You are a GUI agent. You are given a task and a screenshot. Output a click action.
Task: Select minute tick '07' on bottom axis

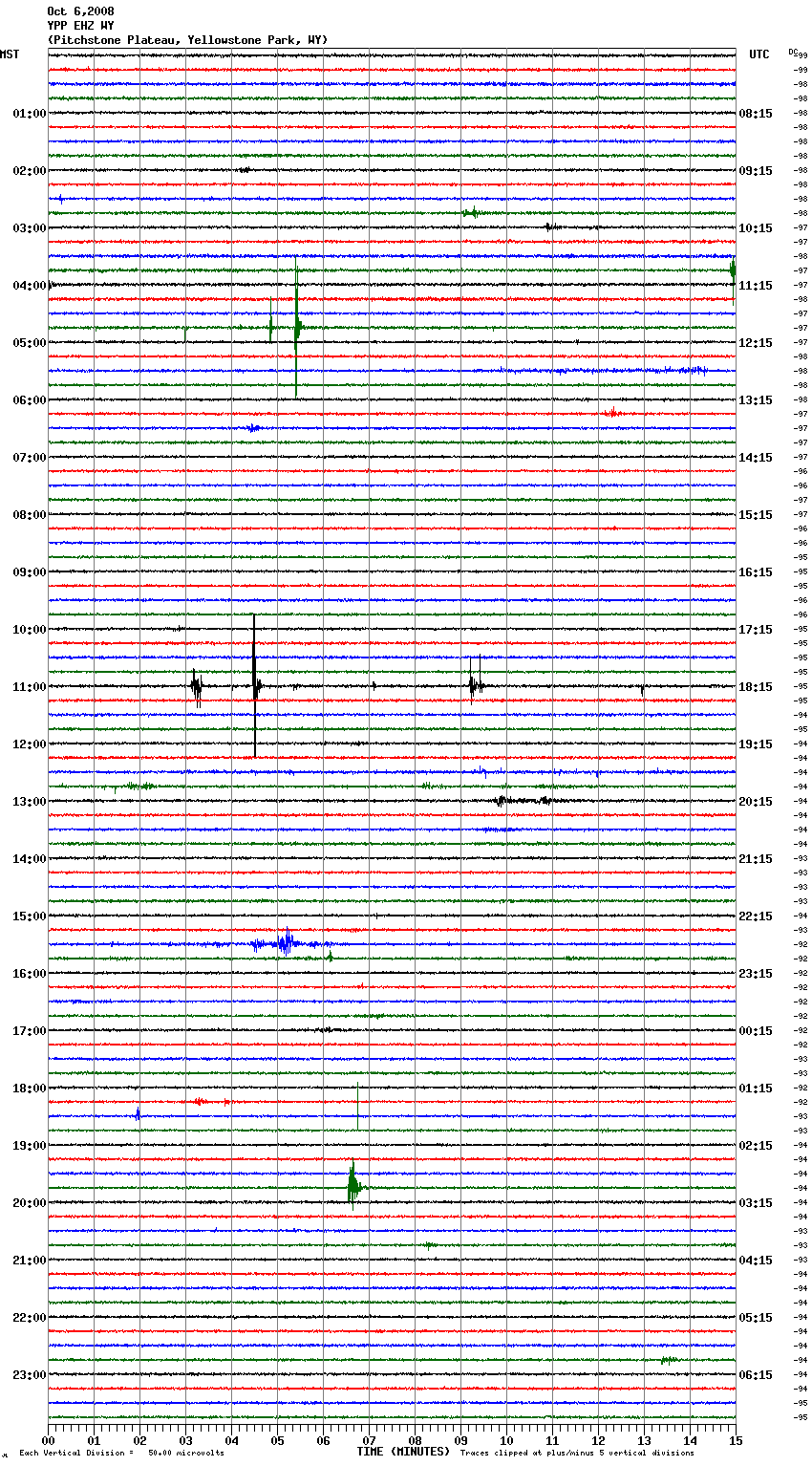369,1440
